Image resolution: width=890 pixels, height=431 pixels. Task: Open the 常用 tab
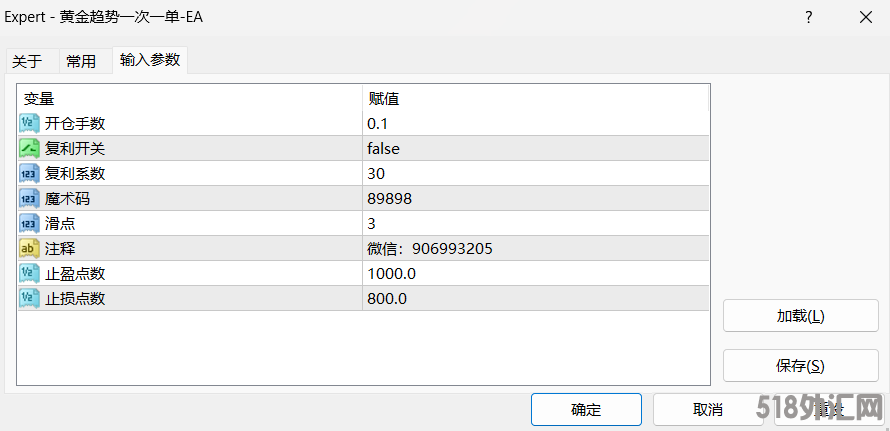(81, 61)
